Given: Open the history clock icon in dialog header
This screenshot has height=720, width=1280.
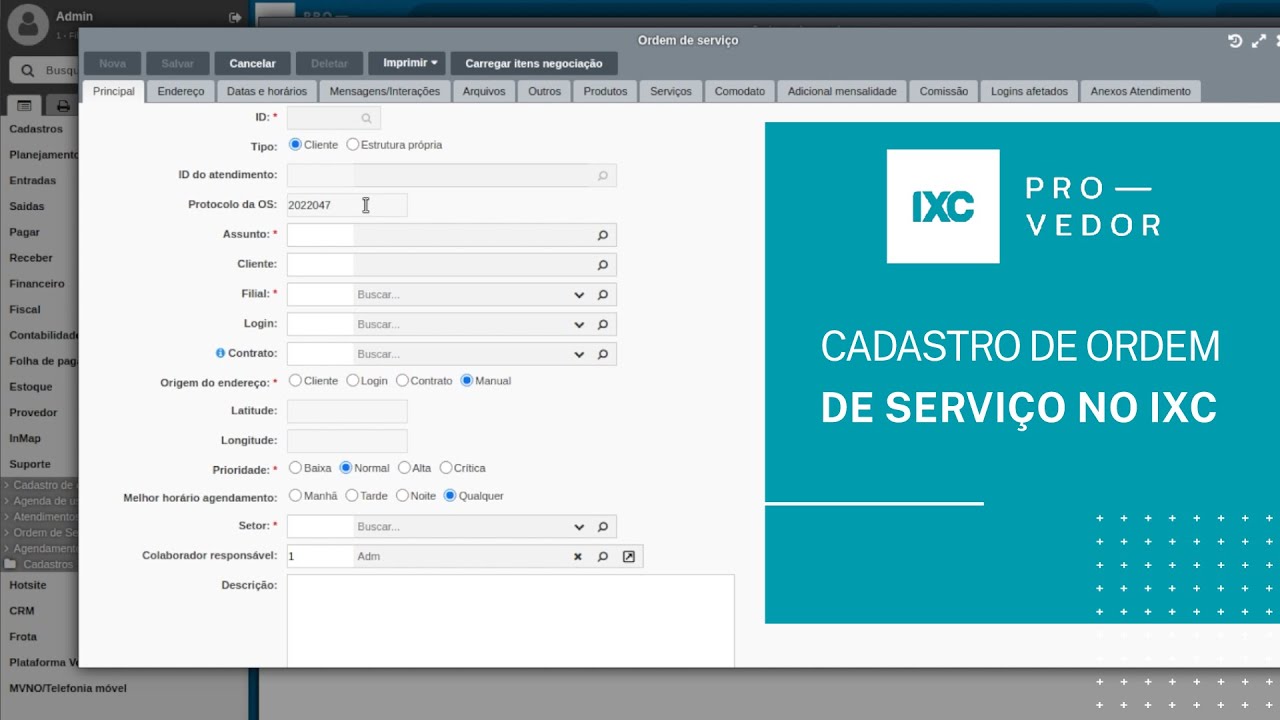Looking at the screenshot, I should pos(1235,40).
